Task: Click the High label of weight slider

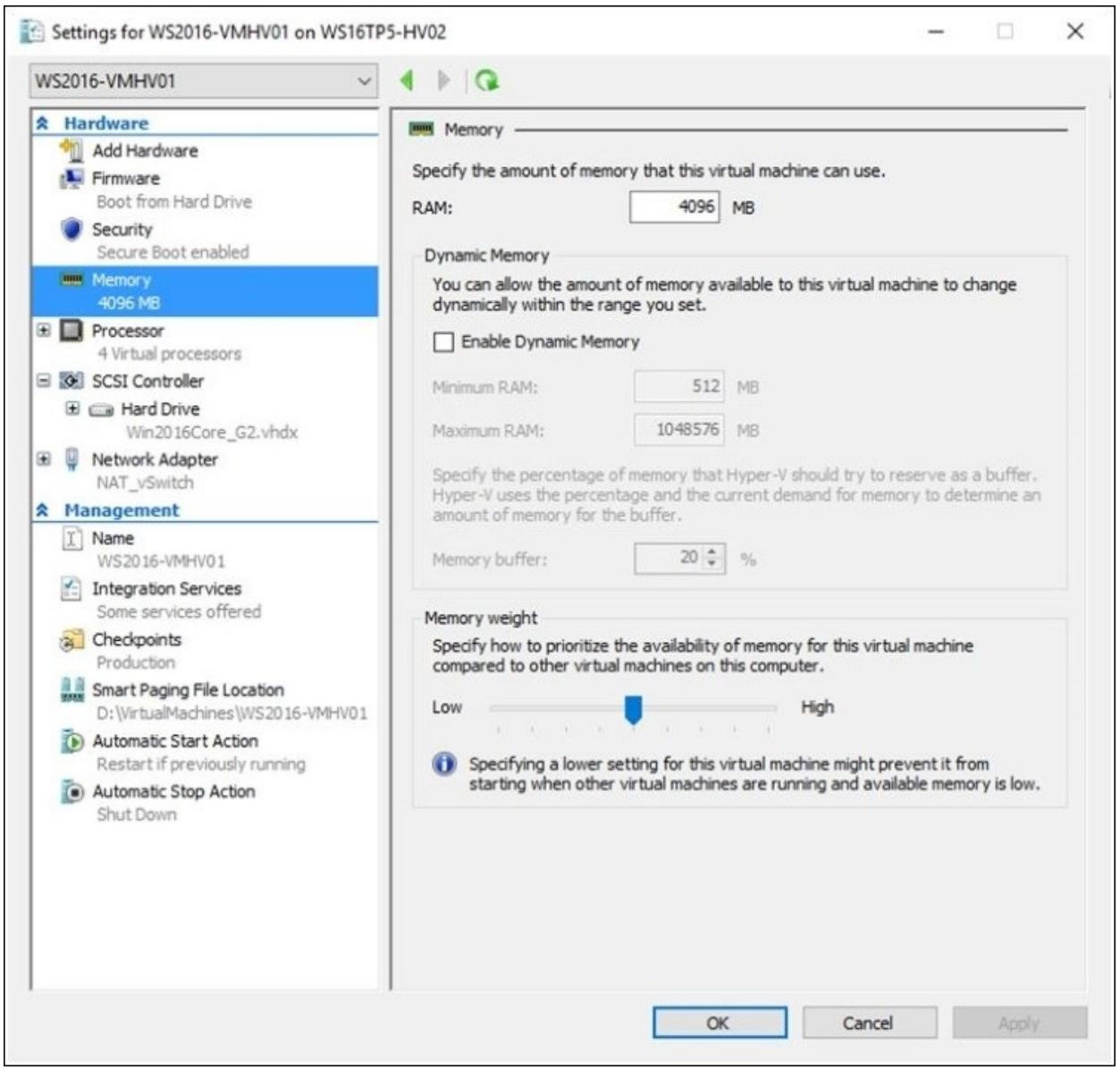Action: click(x=817, y=707)
